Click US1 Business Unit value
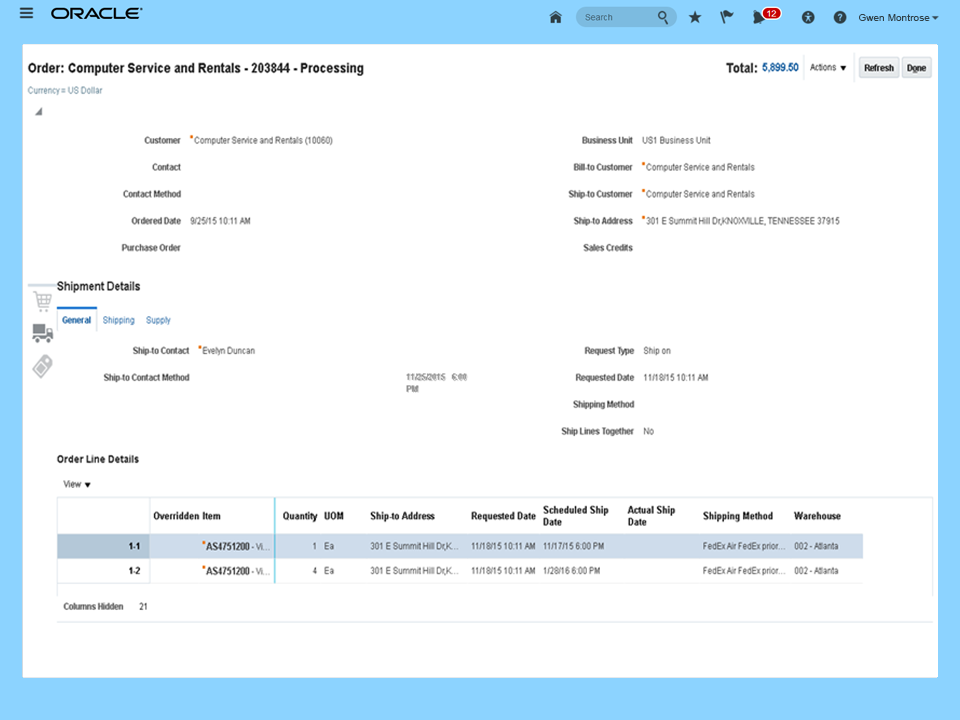The image size is (960, 720). click(x=676, y=140)
